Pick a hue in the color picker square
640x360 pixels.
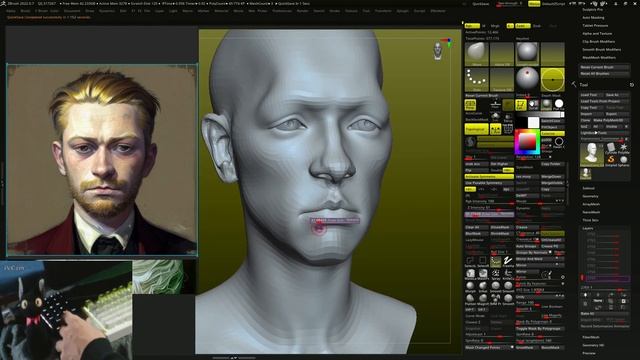pyautogui.click(x=527, y=142)
